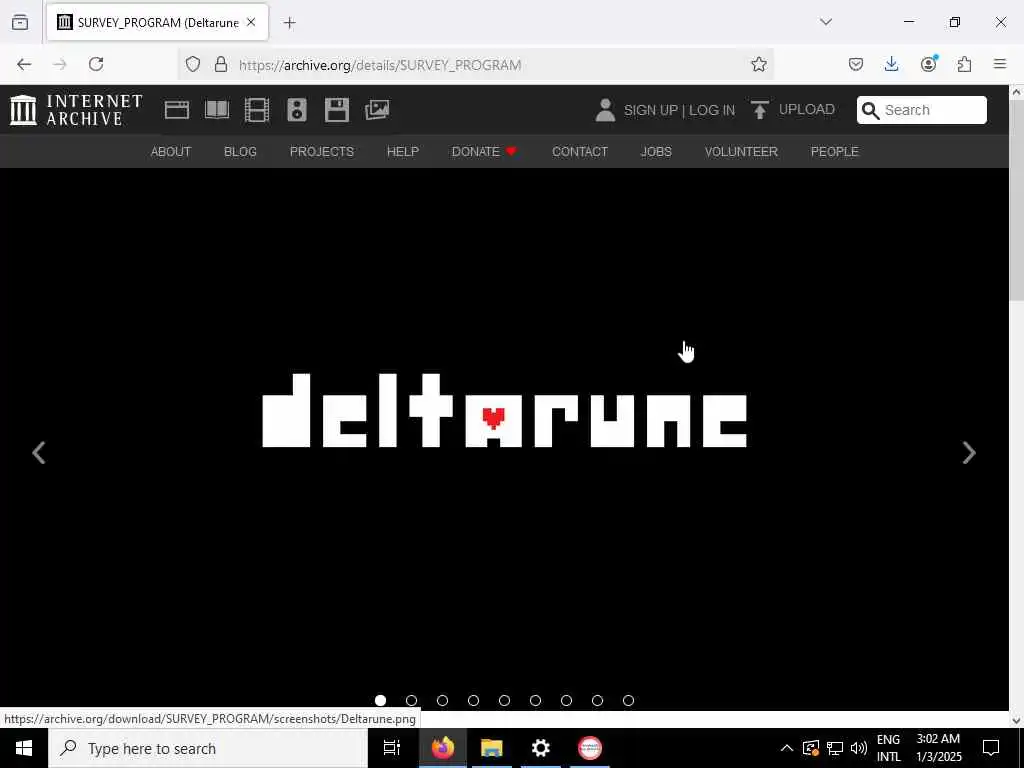This screenshot has height=768, width=1024.
Task: Open the DONATE menu item
Action: click(x=485, y=152)
